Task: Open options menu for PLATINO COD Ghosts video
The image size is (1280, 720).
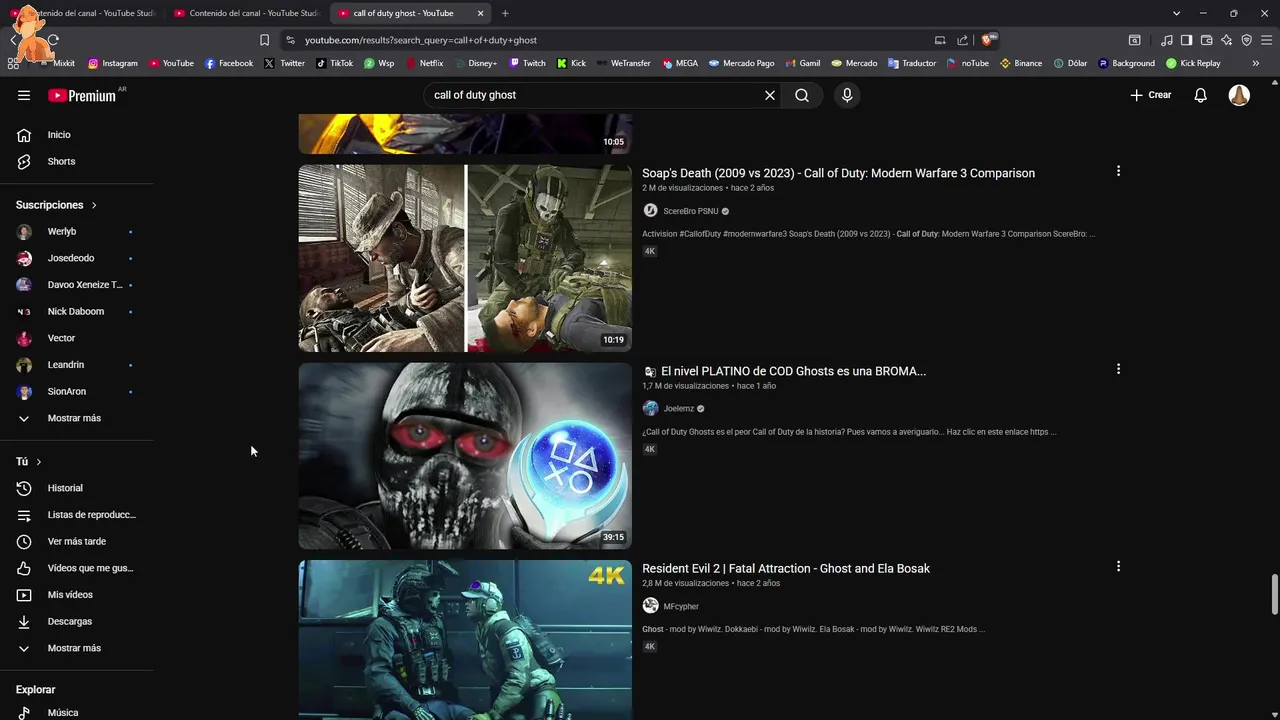Action: click(1118, 369)
